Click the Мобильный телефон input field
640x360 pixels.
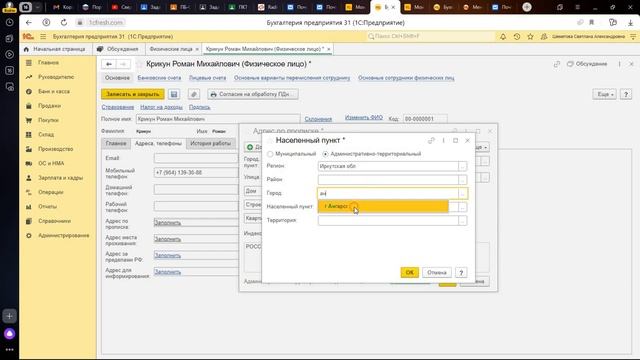(x=196, y=173)
